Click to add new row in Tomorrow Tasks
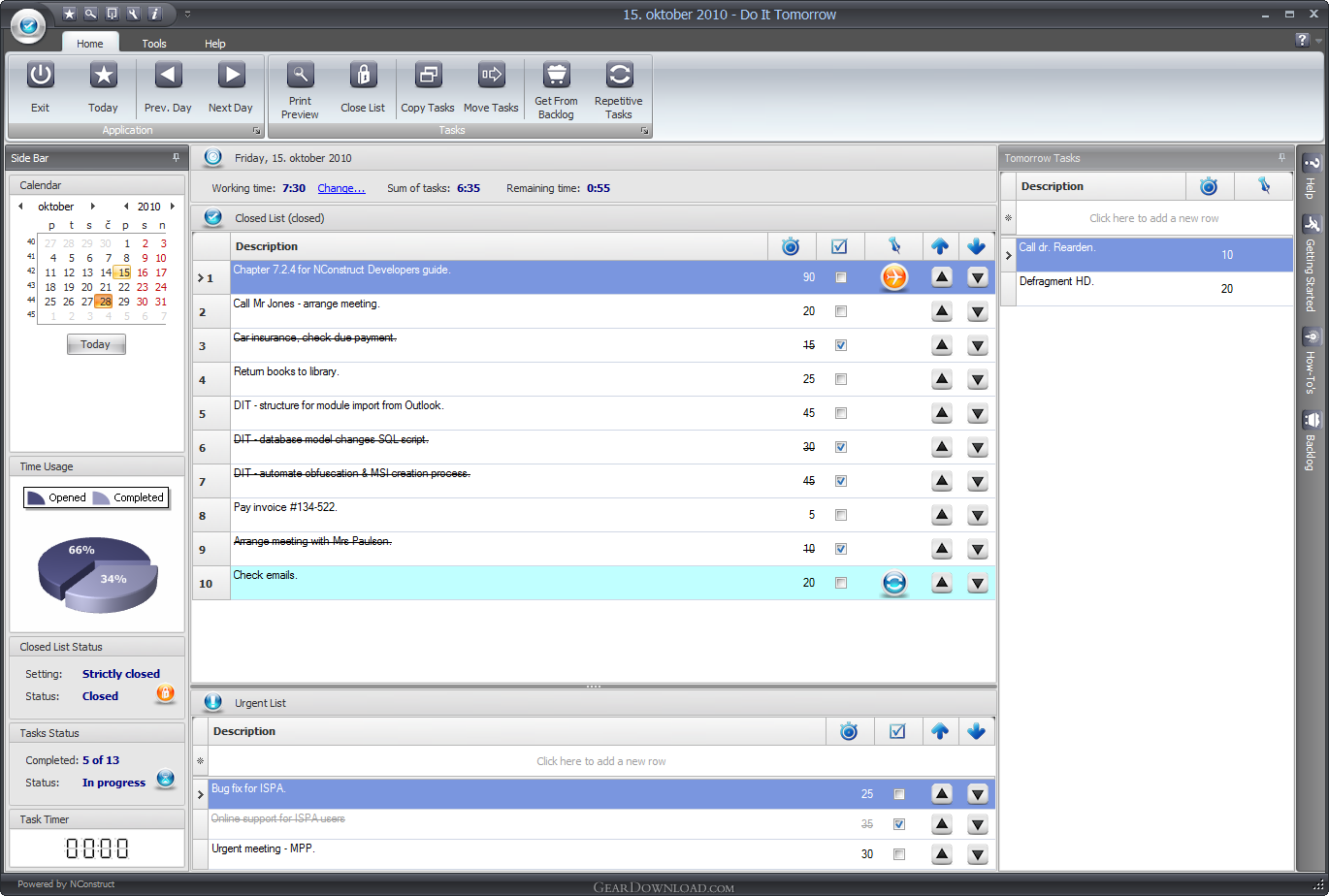Viewport: 1329px width, 896px height. [x=1153, y=218]
